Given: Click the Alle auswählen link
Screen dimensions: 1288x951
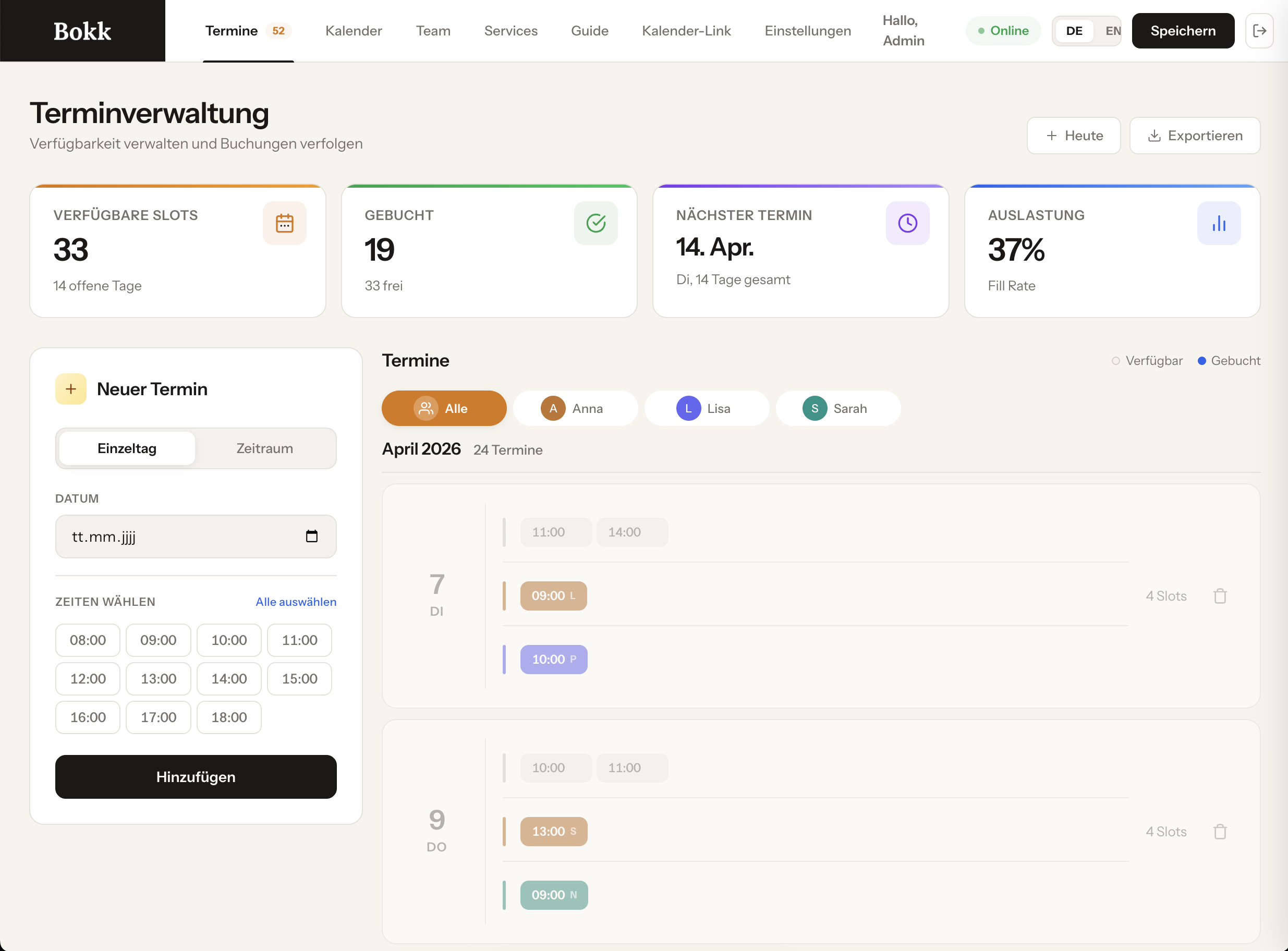Looking at the screenshot, I should (x=295, y=602).
